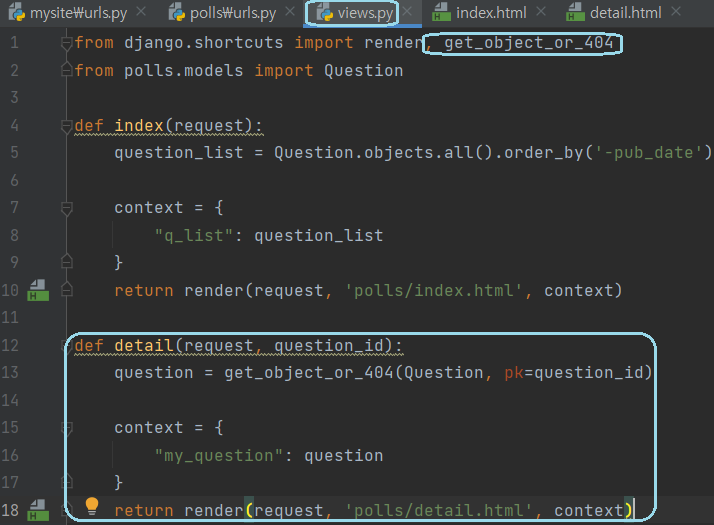Collapse the index function at line 4
Image resolution: width=714 pixels, height=525 pixels.
[x=66, y=126]
